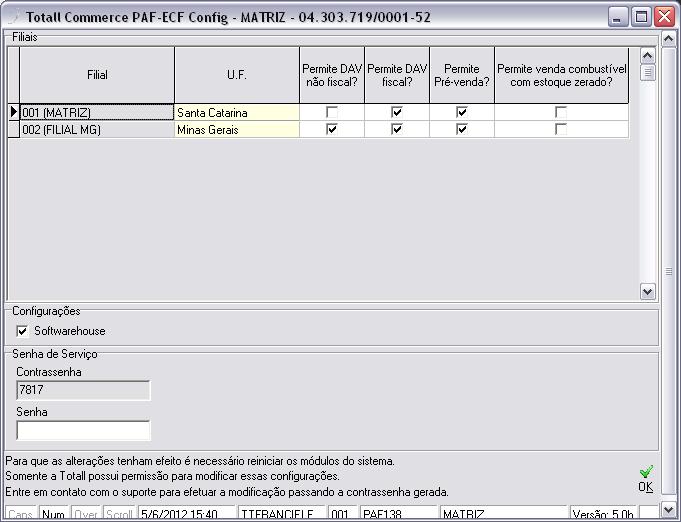
Task: Select the 002 (FILIAL MG) row cell
Action: (97, 129)
